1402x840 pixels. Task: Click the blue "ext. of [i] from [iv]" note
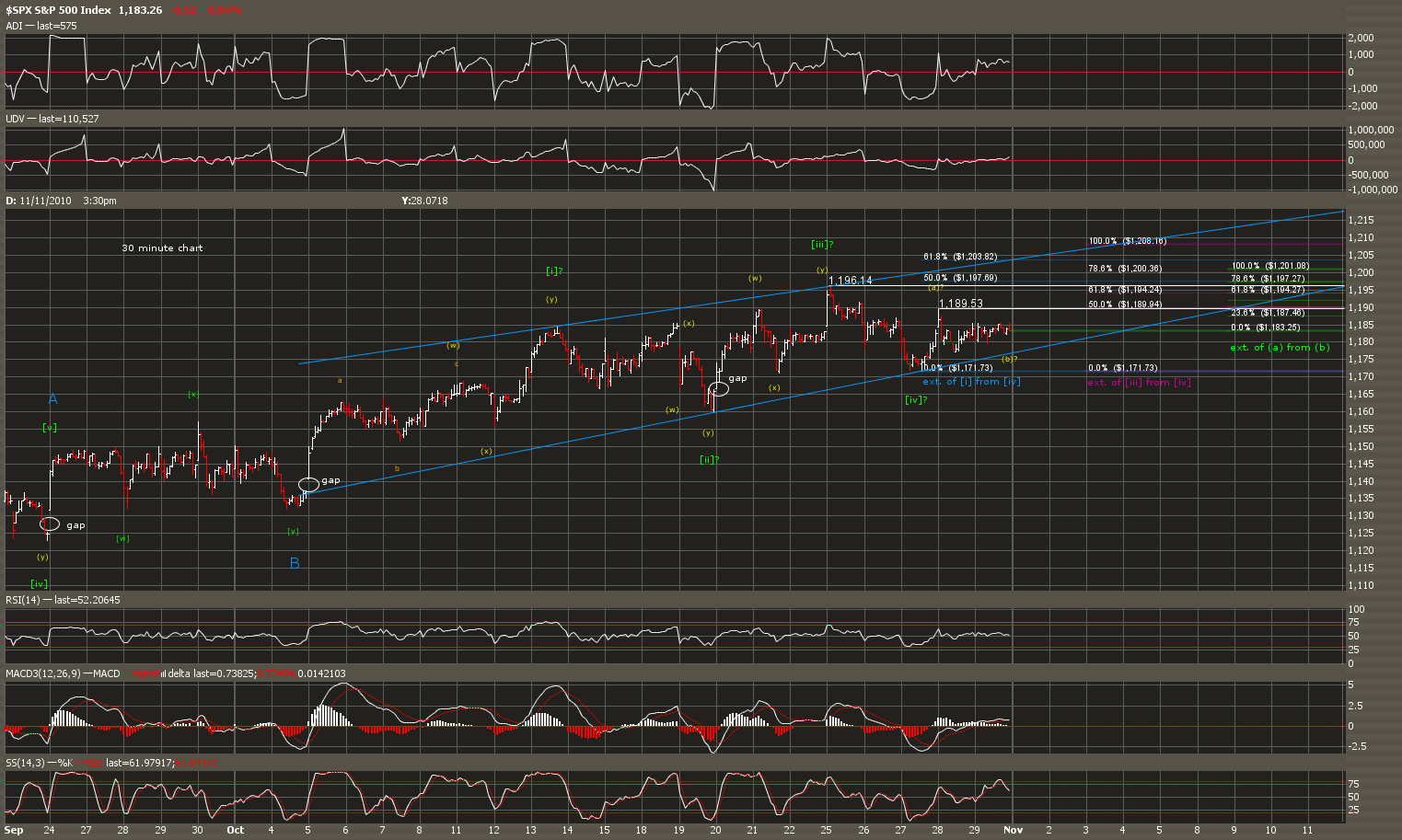click(971, 381)
